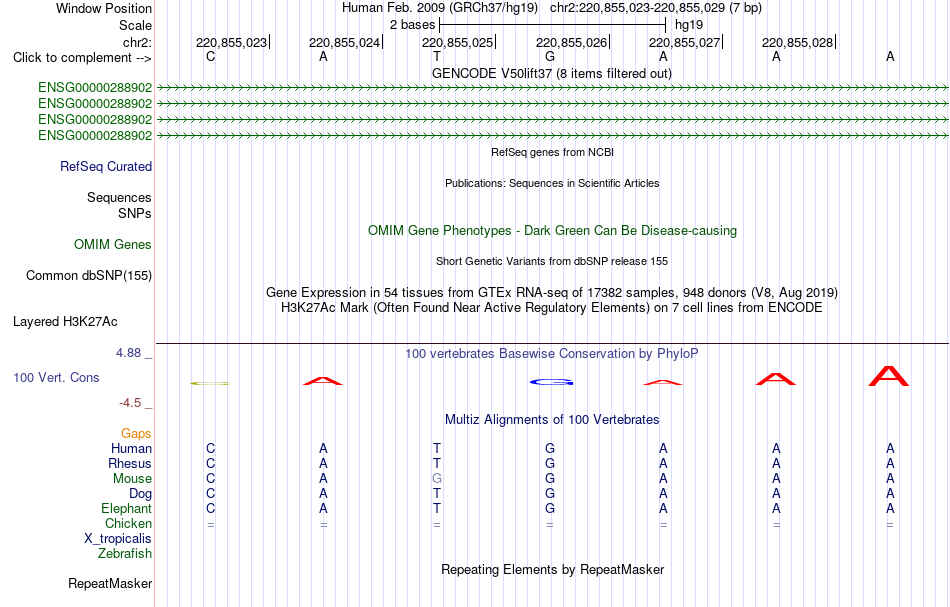Screen dimensions: 950x607
Task: Click the first '=' in Chicken row
Action: click(210, 525)
